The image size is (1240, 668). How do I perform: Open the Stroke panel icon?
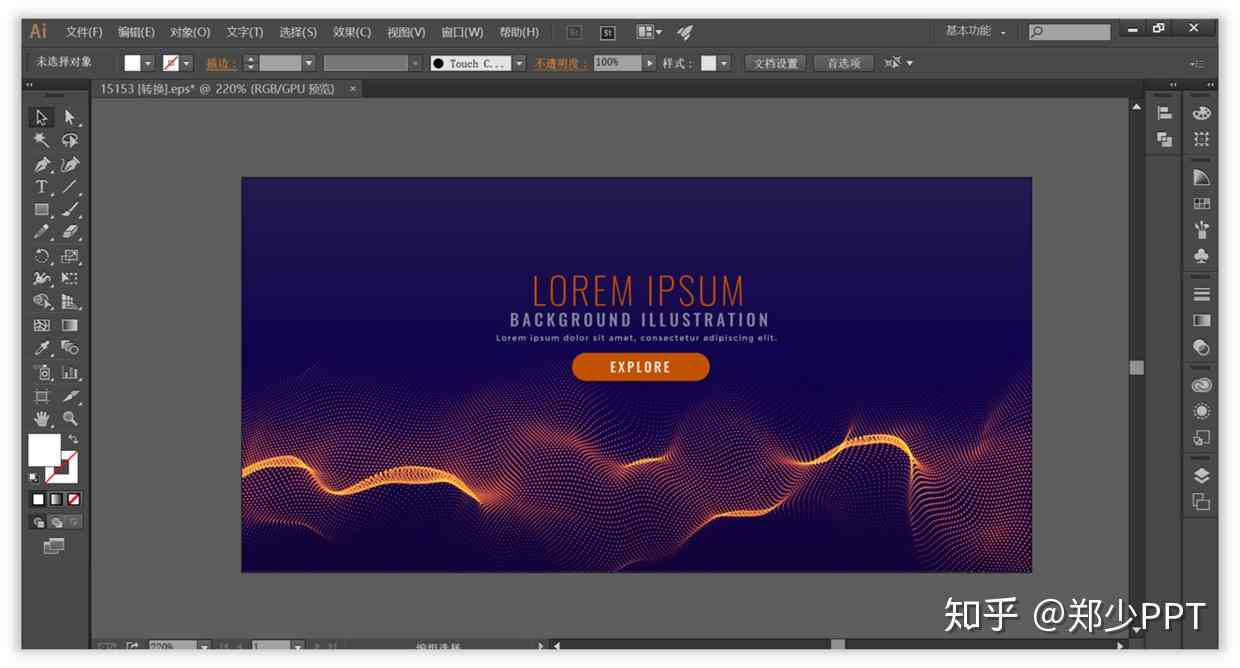tap(1201, 294)
